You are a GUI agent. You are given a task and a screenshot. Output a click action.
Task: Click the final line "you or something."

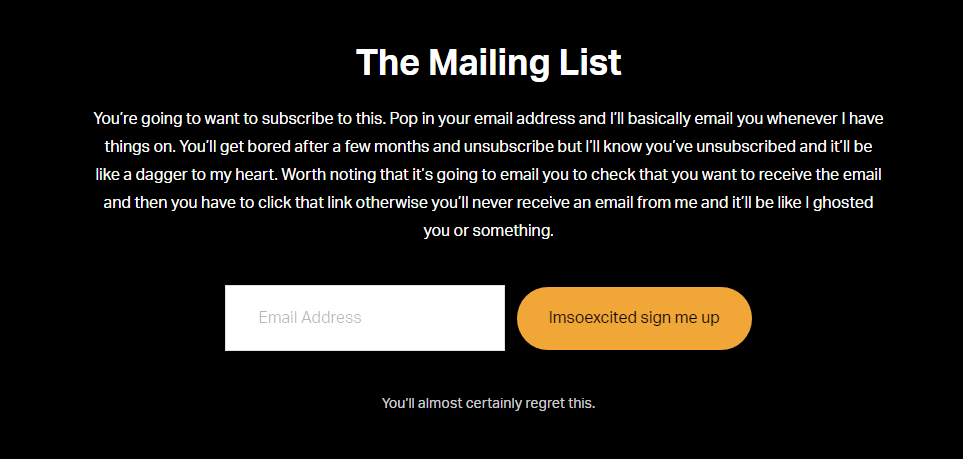[488, 231]
